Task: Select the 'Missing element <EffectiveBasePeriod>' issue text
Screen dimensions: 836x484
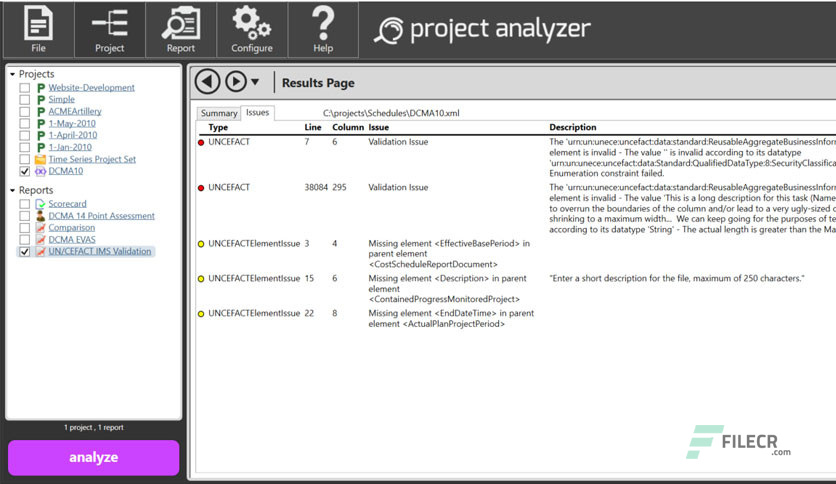Action: click(449, 254)
